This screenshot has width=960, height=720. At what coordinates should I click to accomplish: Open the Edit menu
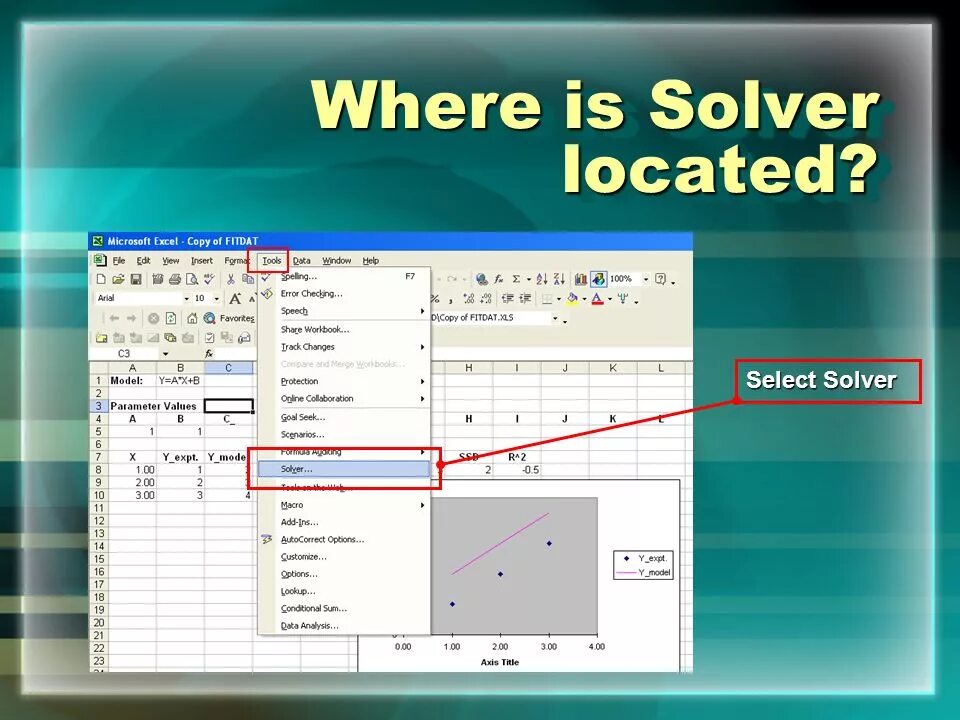pos(143,261)
